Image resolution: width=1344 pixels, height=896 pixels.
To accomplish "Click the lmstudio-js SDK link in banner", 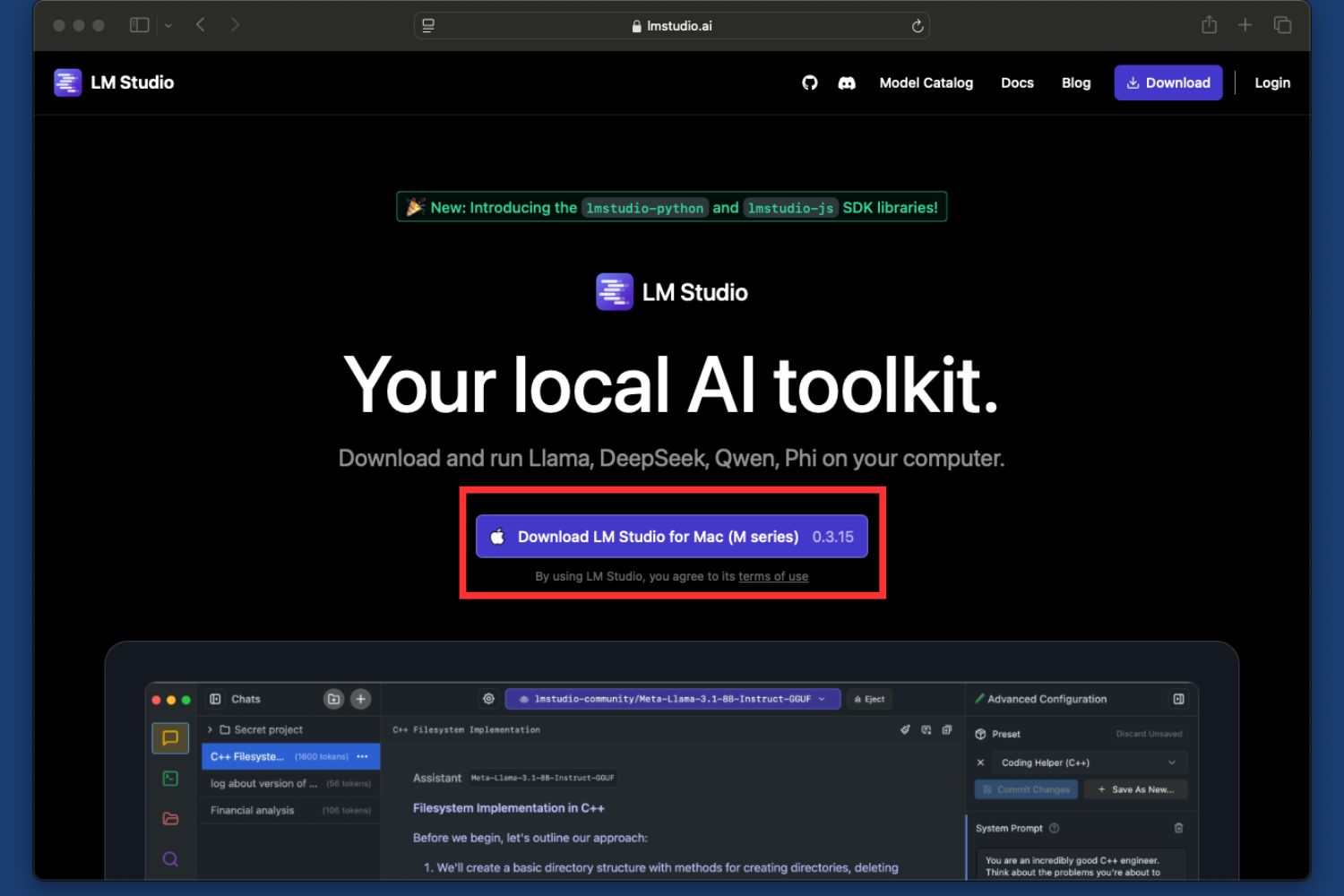I will point(790,208).
